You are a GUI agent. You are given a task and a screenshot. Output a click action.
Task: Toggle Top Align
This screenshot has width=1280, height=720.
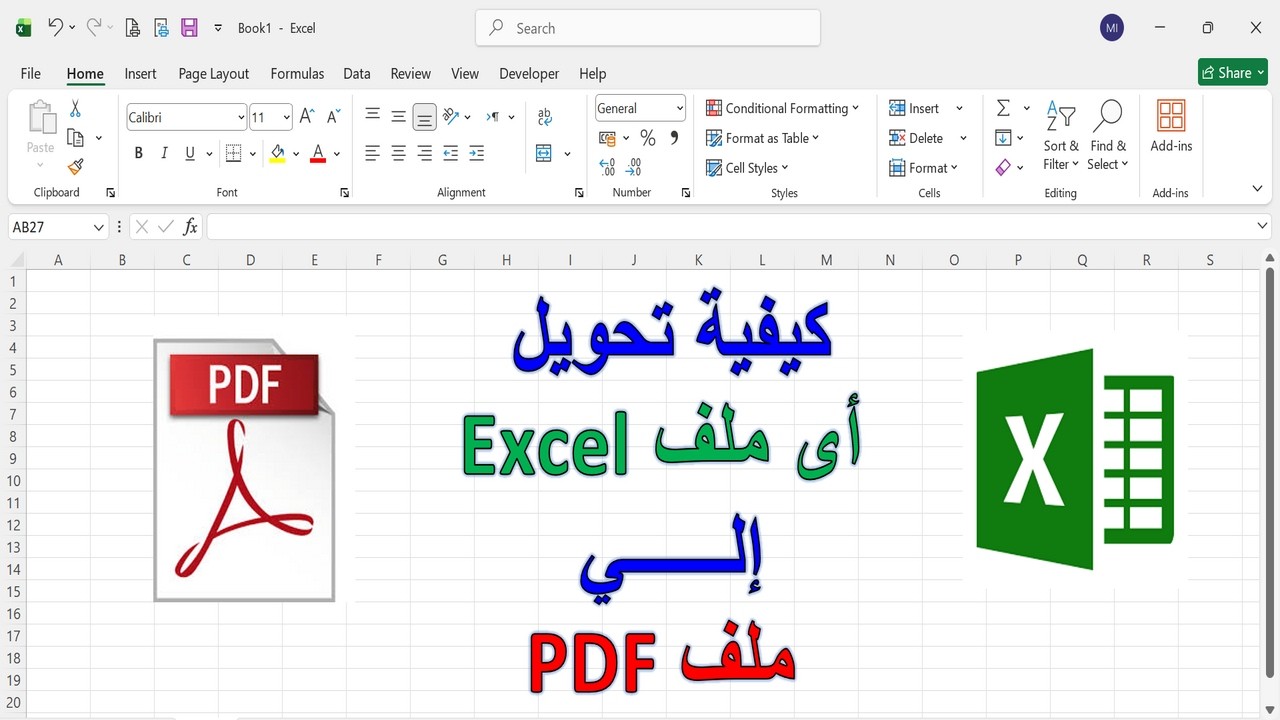pos(372,117)
